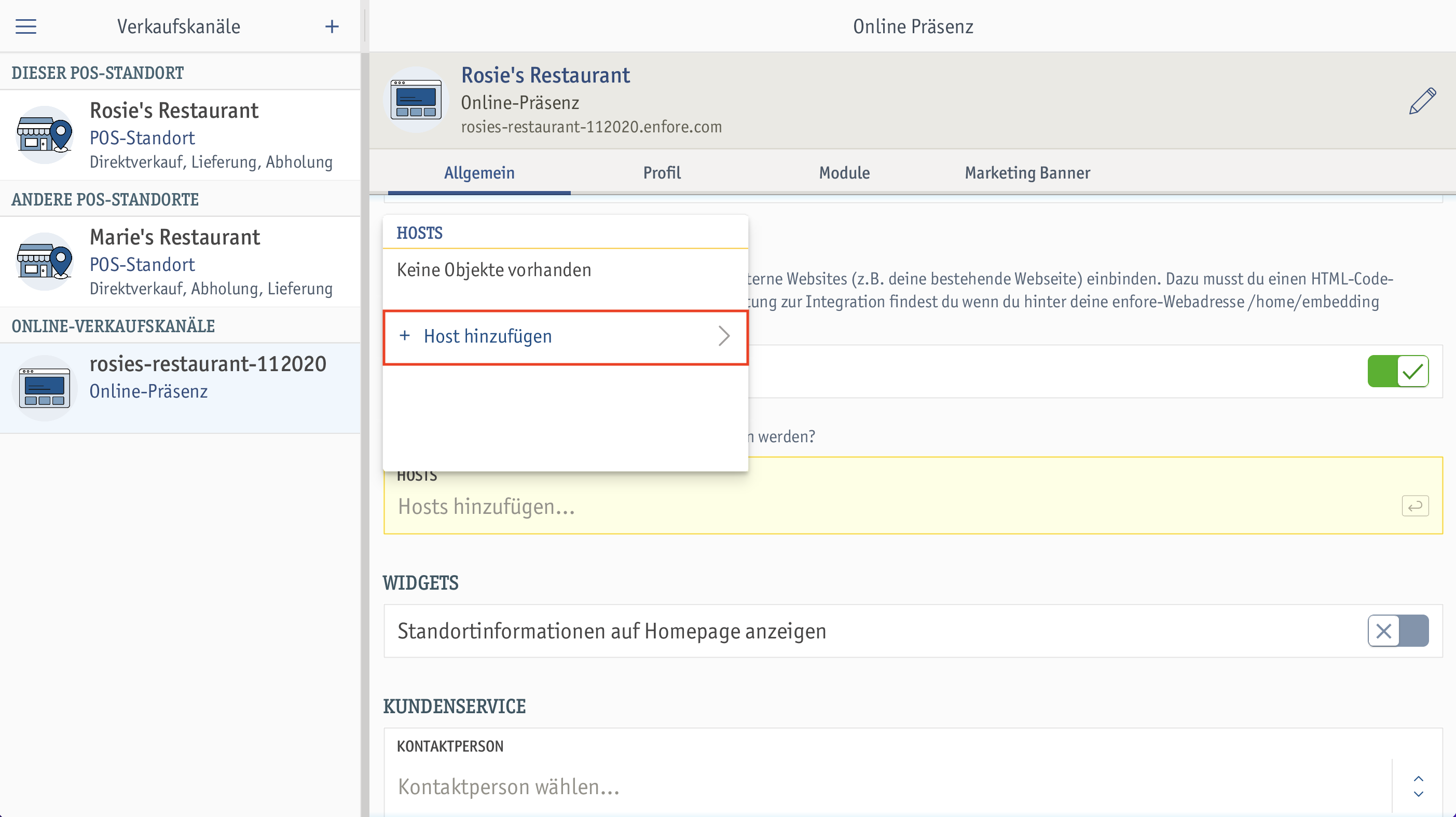Click Kontaktperson wählen field
Screen dimensions: 1456x817
point(887,787)
